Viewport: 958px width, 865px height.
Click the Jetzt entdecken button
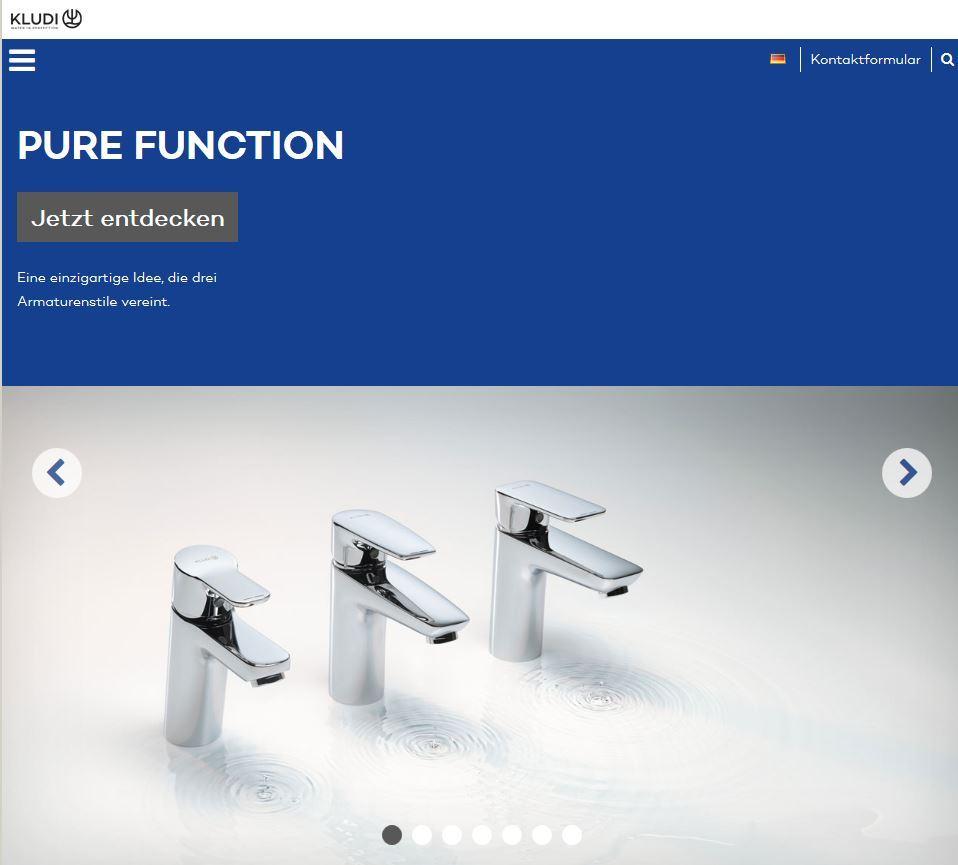128,217
